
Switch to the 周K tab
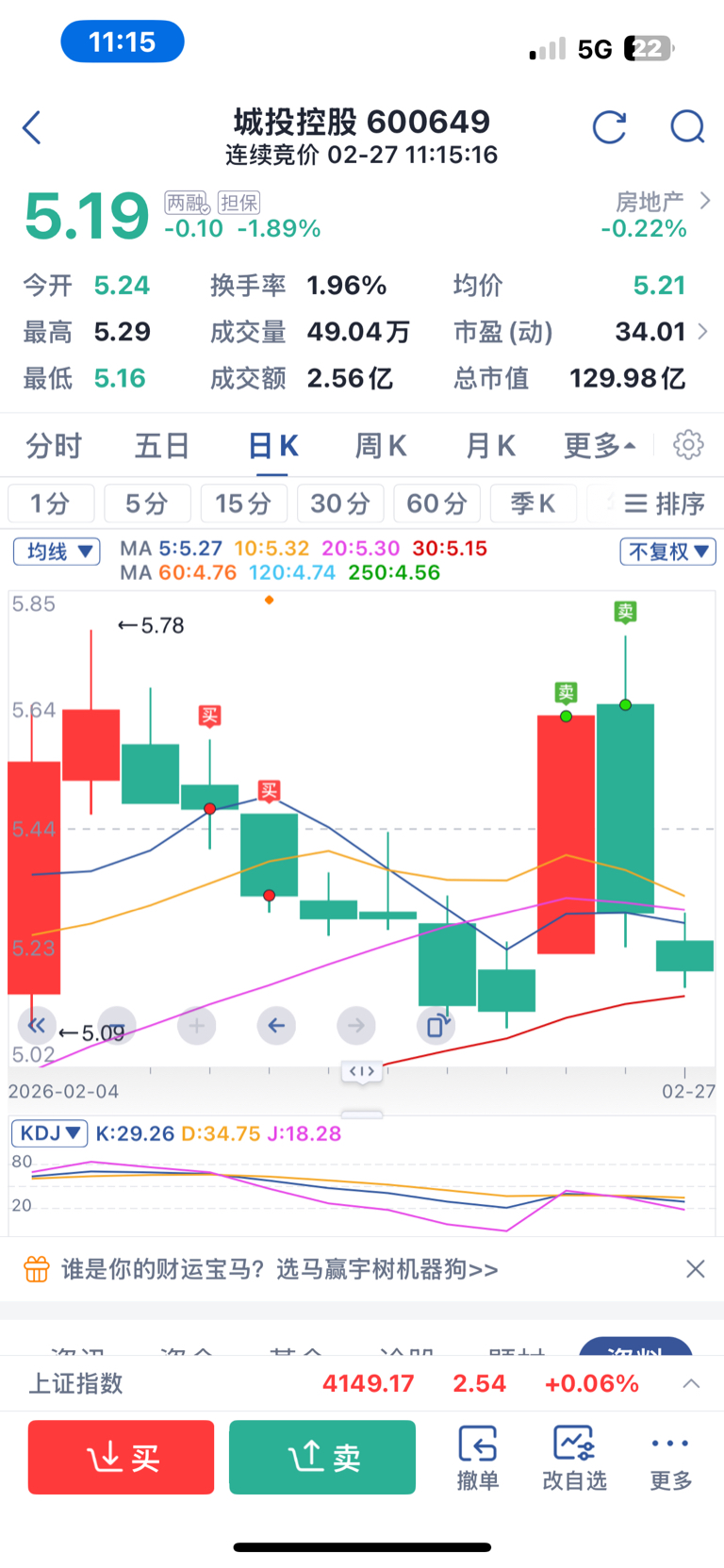coord(381,445)
